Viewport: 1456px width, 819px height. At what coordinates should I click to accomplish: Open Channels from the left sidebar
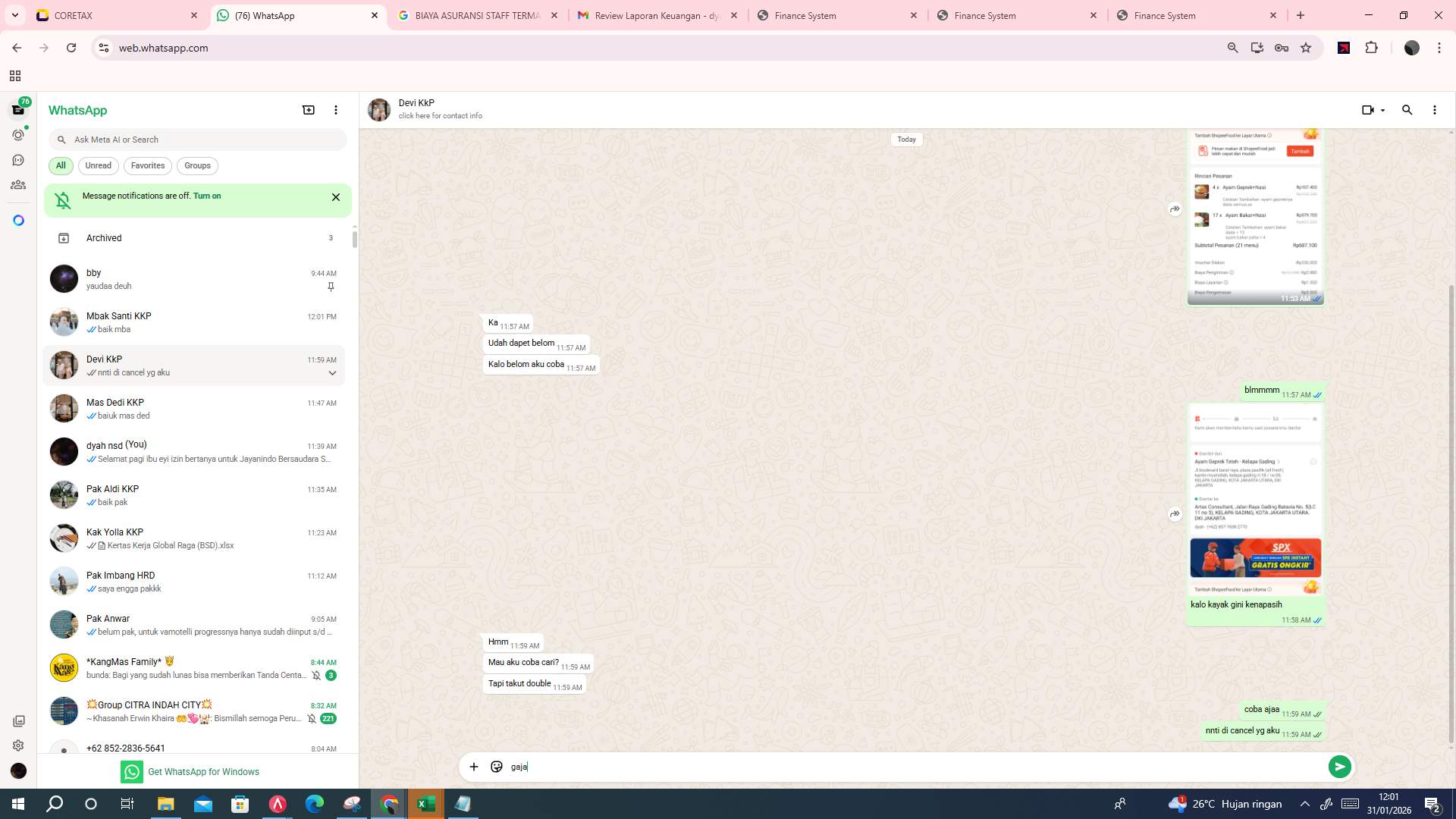(18, 159)
